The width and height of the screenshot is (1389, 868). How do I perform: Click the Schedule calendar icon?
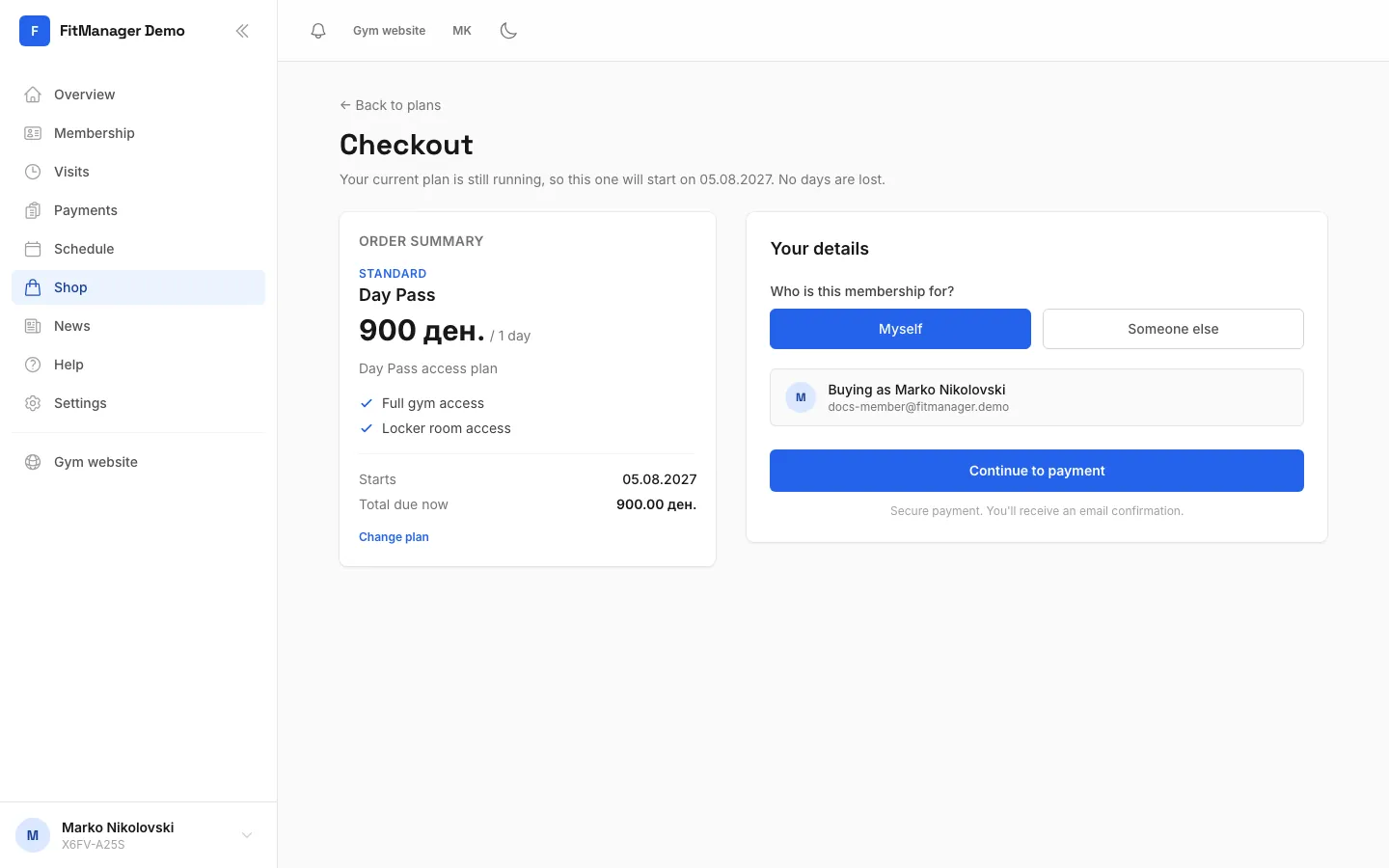pos(33,249)
